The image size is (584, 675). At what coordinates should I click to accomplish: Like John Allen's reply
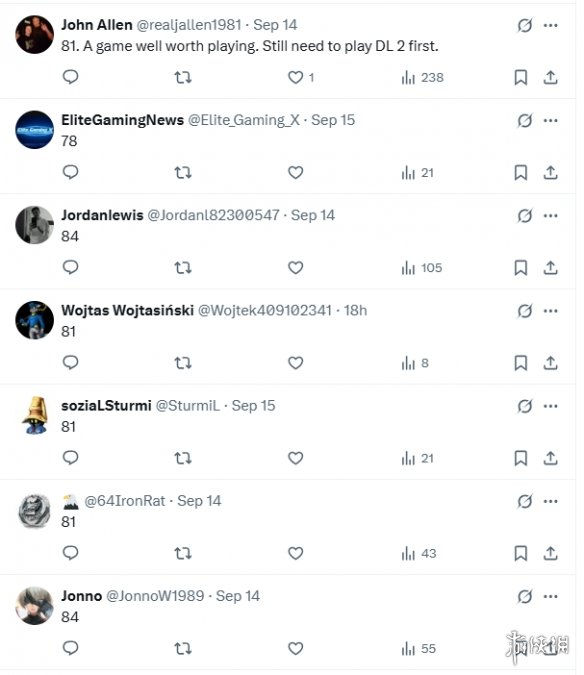296,77
